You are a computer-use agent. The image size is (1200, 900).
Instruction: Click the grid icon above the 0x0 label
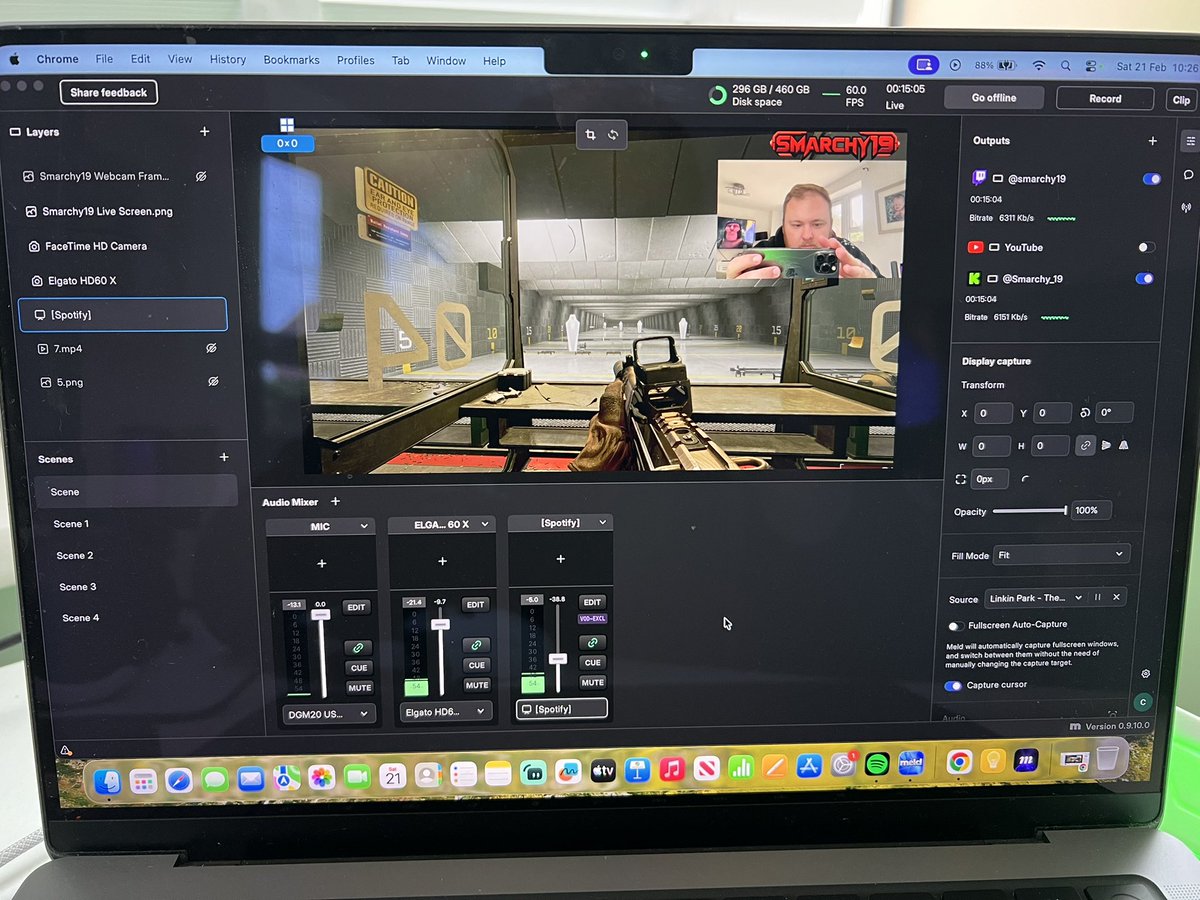(x=287, y=124)
